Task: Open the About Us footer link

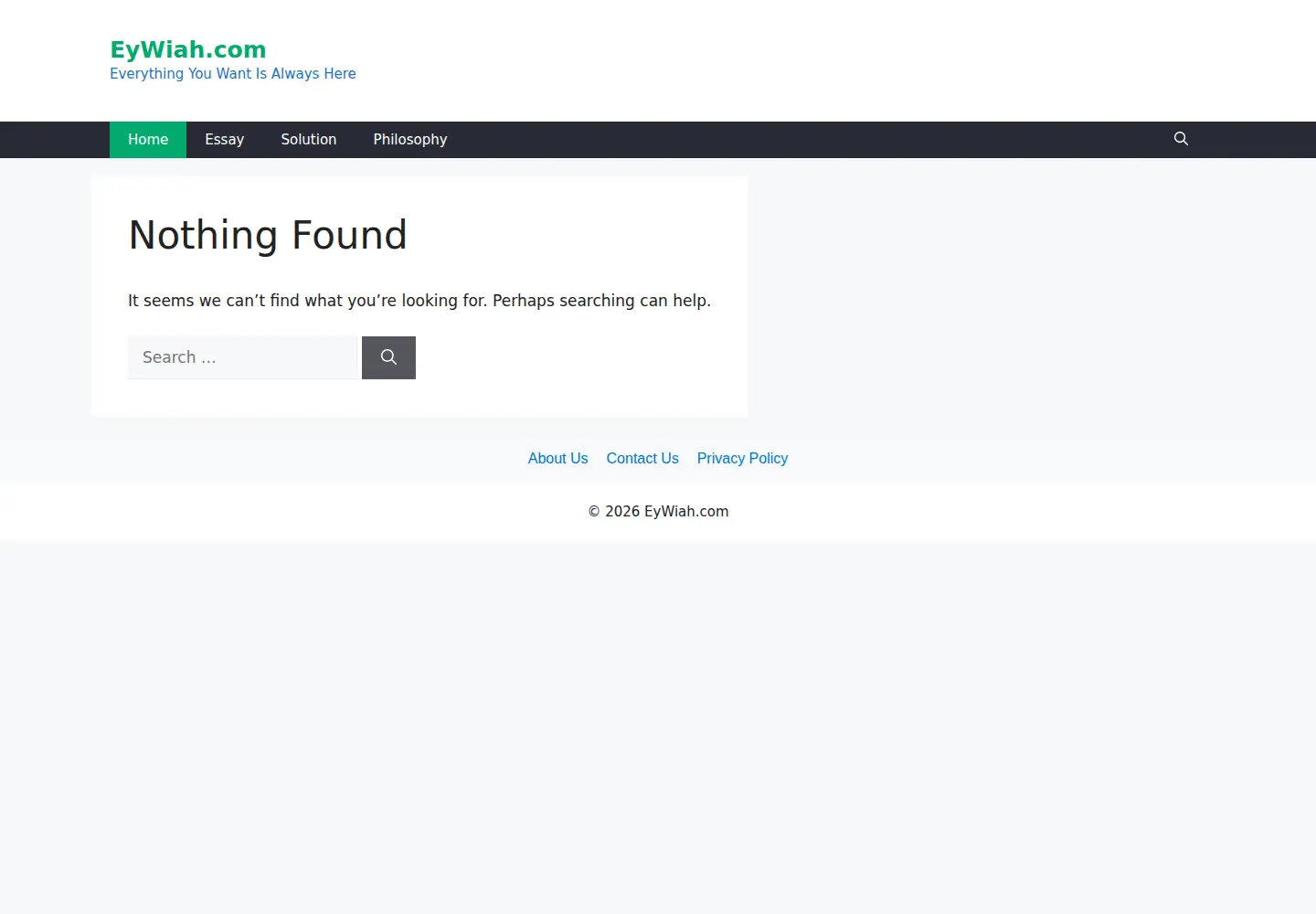Action: tap(557, 458)
